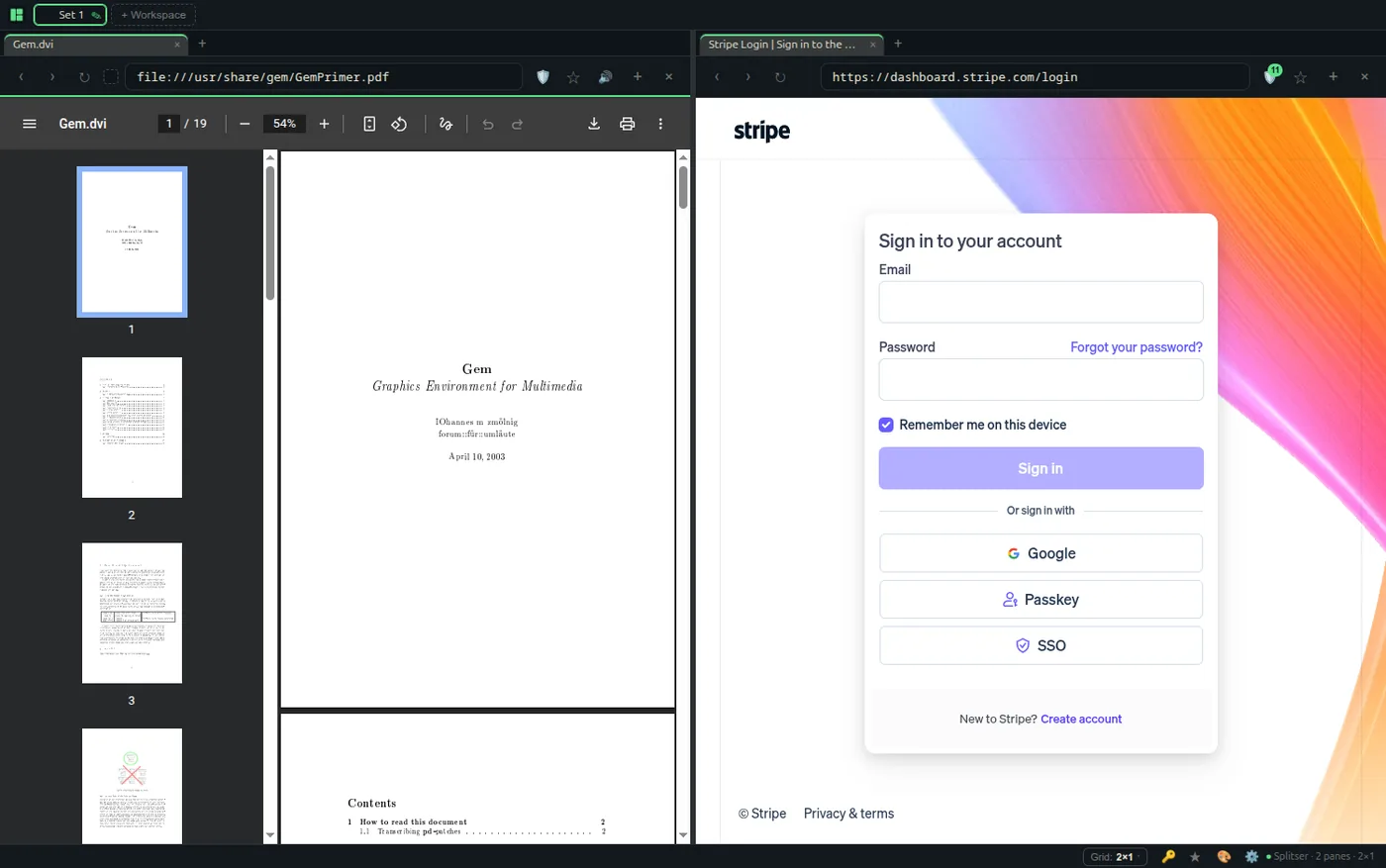Click the star icon in status bar

pyautogui.click(x=1195, y=856)
